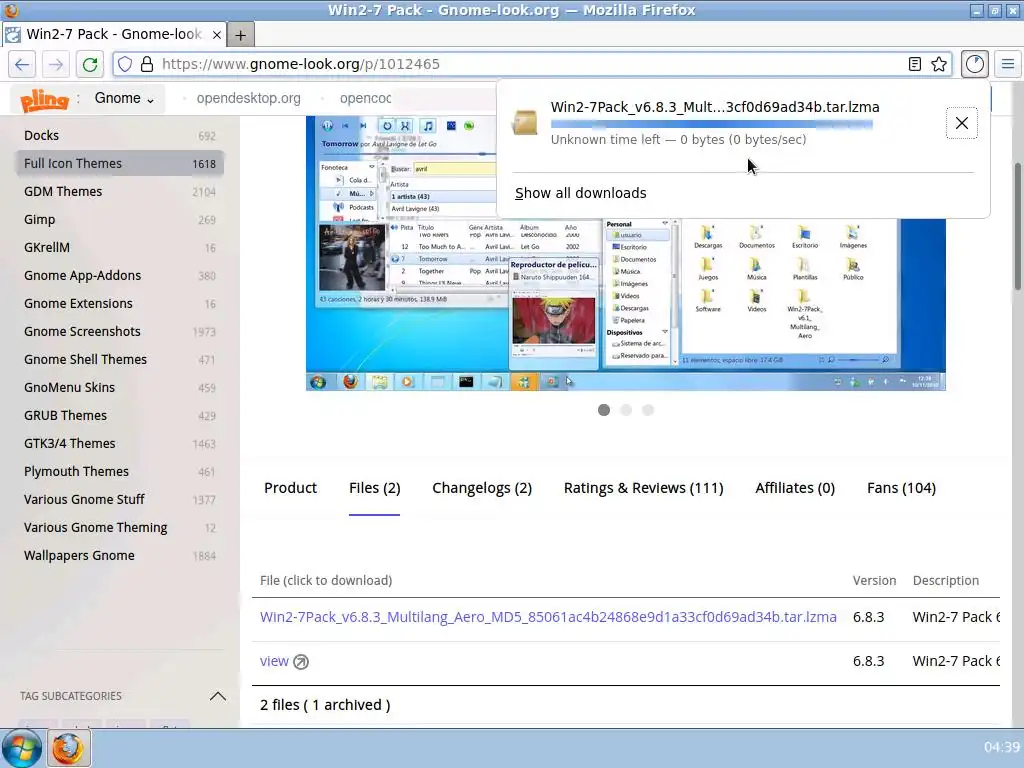Click the Pling logo
1024x768 pixels.
[x=44, y=100]
